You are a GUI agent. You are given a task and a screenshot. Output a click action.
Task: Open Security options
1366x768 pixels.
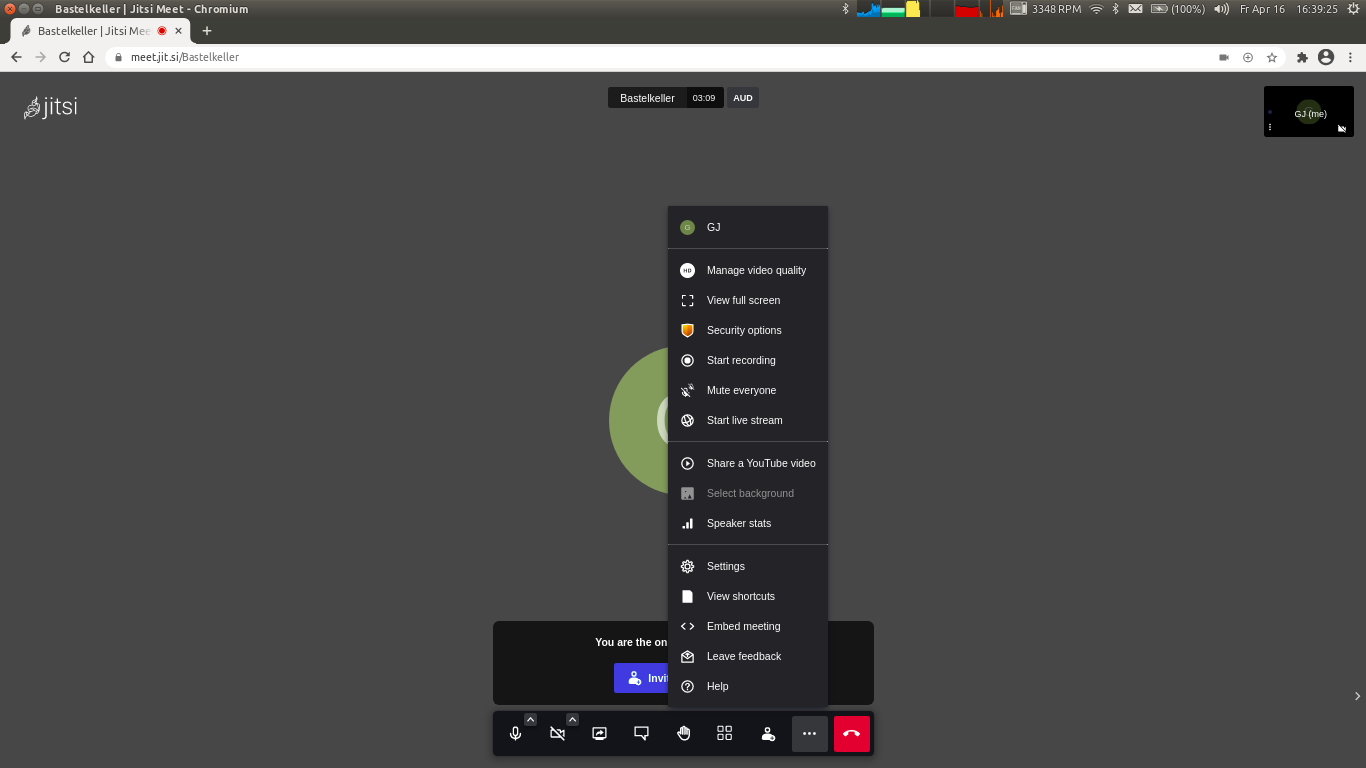744,330
